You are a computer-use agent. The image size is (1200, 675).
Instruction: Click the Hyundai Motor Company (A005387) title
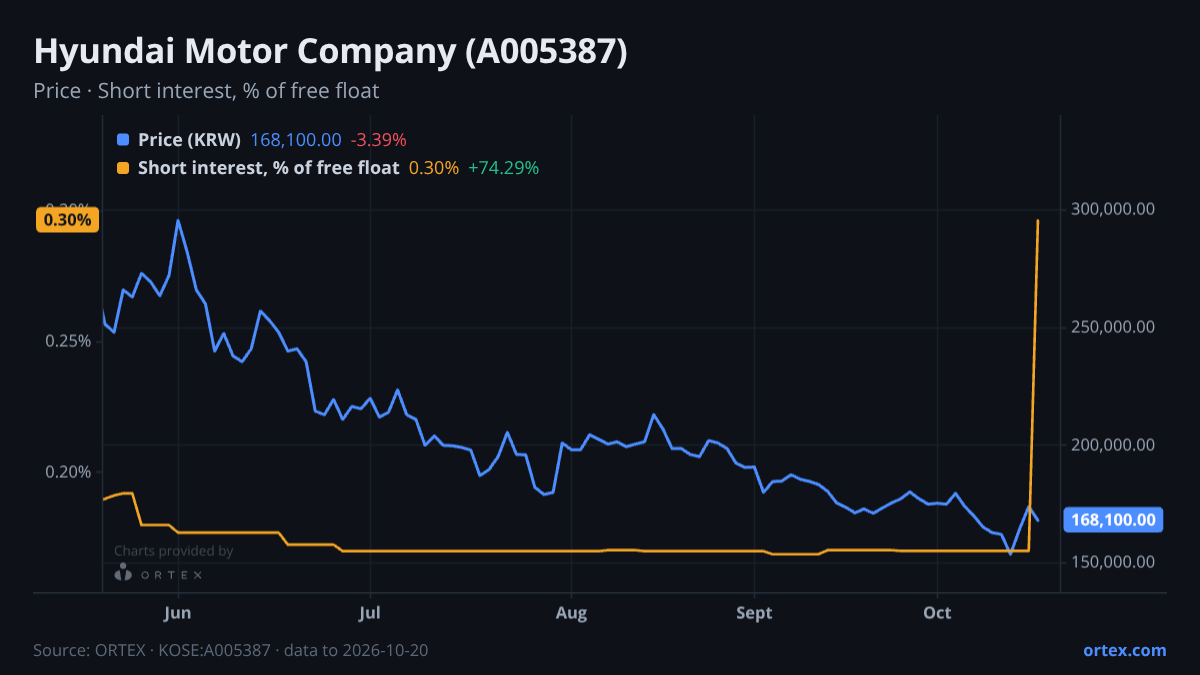(x=330, y=52)
